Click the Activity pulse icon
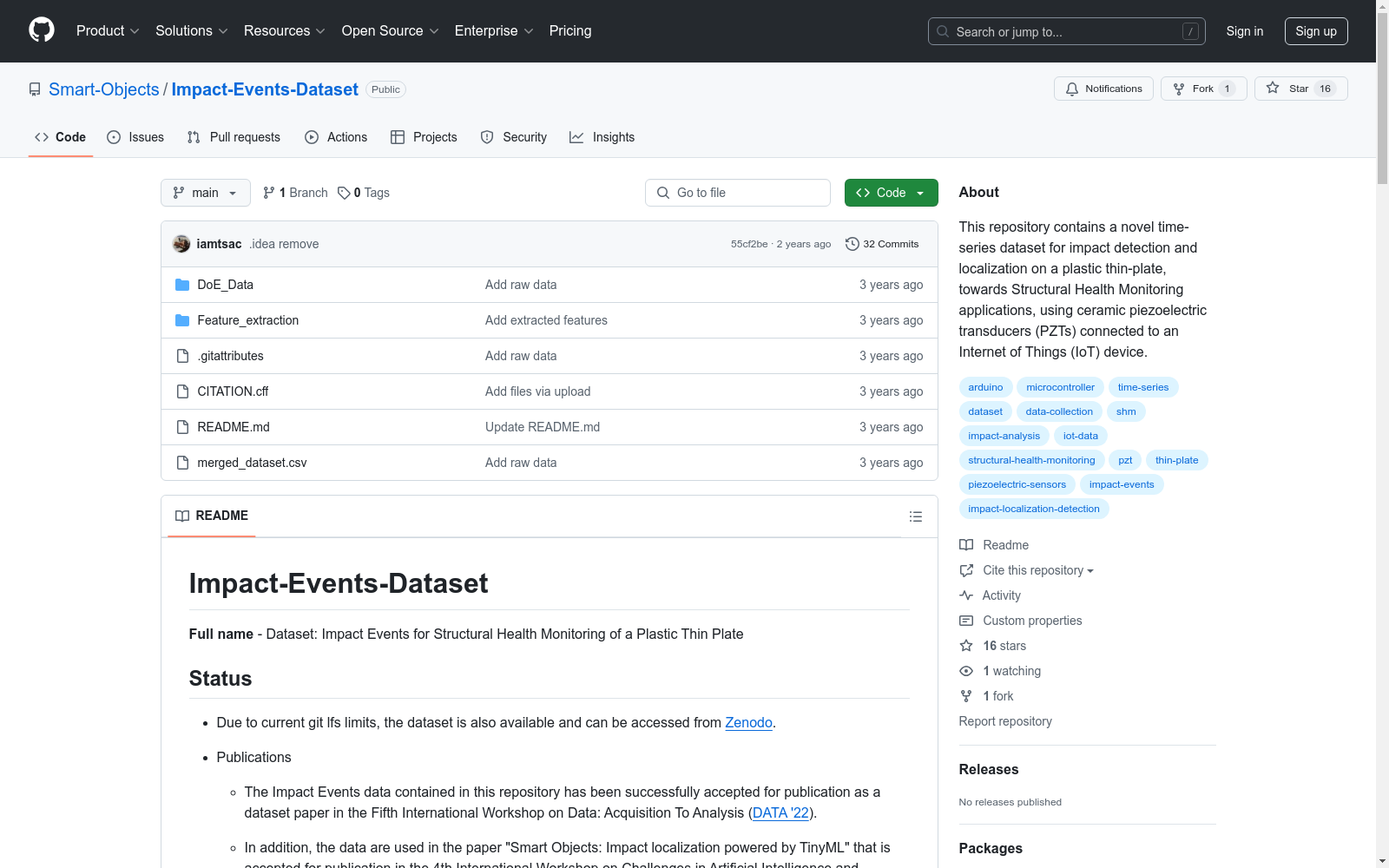Image resolution: width=1389 pixels, height=868 pixels. [x=966, y=595]
